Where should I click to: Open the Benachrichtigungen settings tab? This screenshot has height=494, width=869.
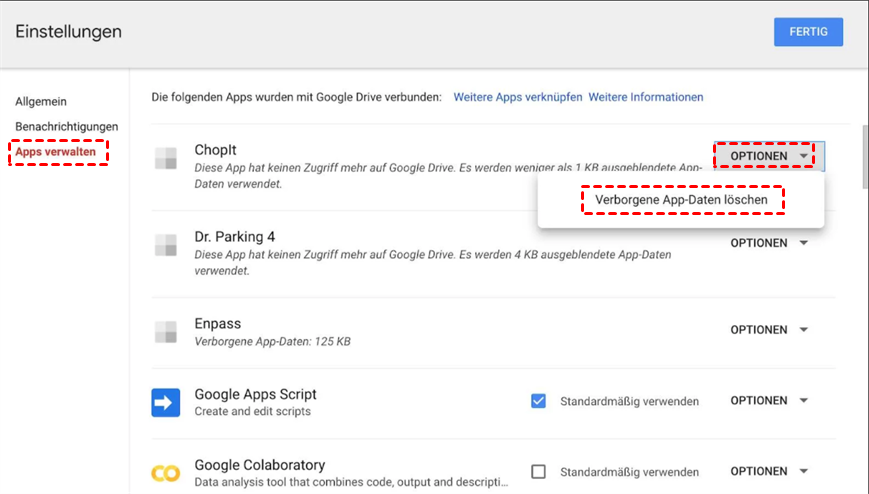(66, 127)
